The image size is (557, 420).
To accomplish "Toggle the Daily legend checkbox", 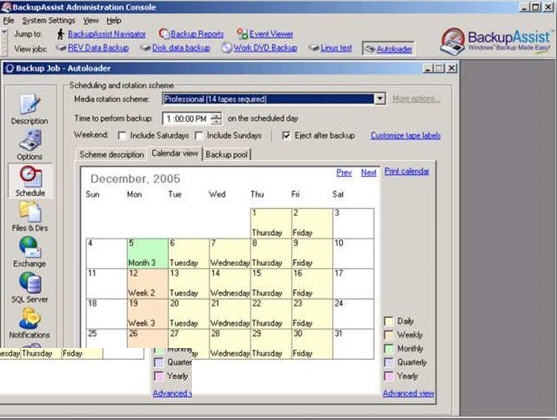I will [x=389, y=321].
